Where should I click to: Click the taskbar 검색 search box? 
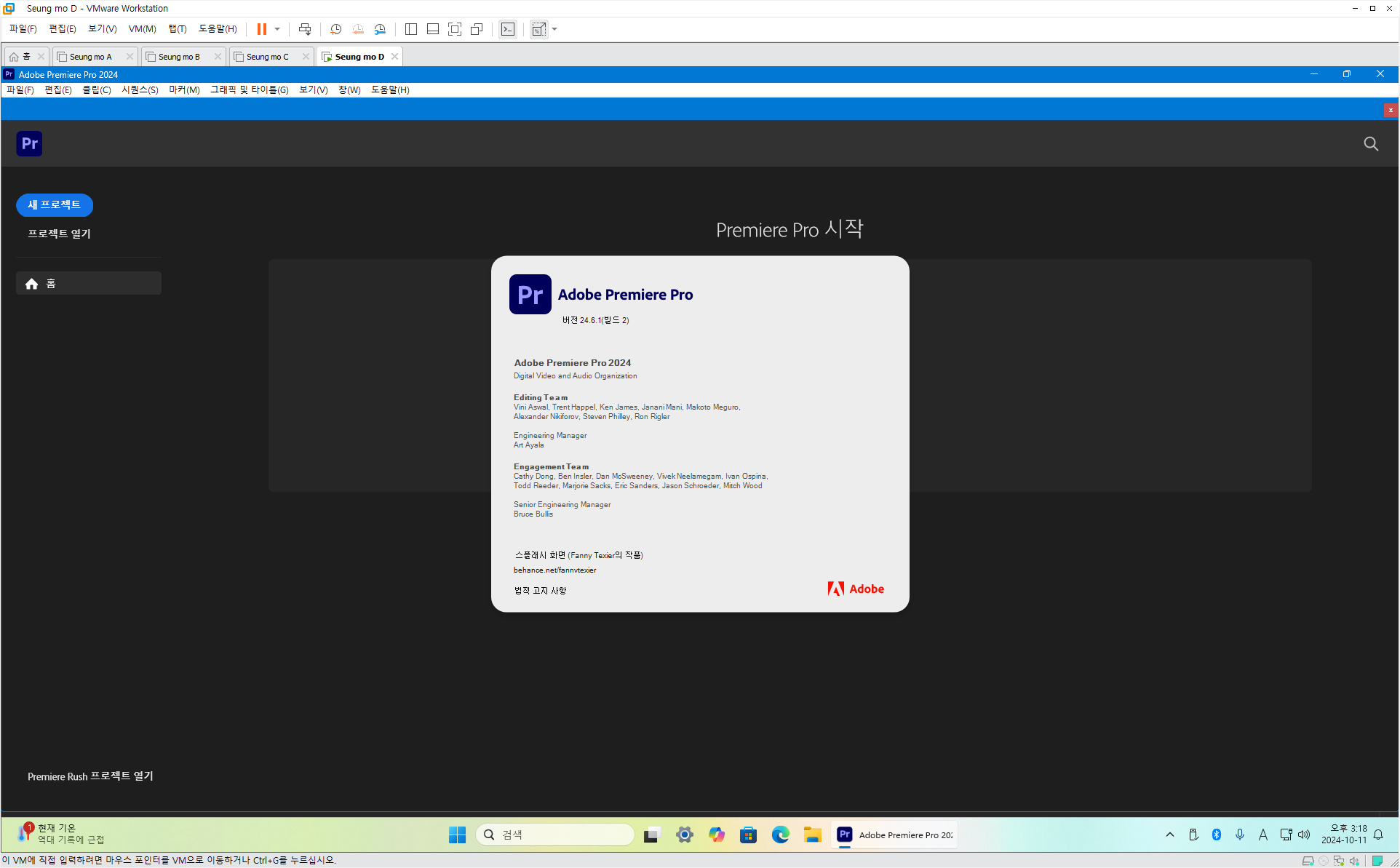pyautogui.click(x=554, y=835)
